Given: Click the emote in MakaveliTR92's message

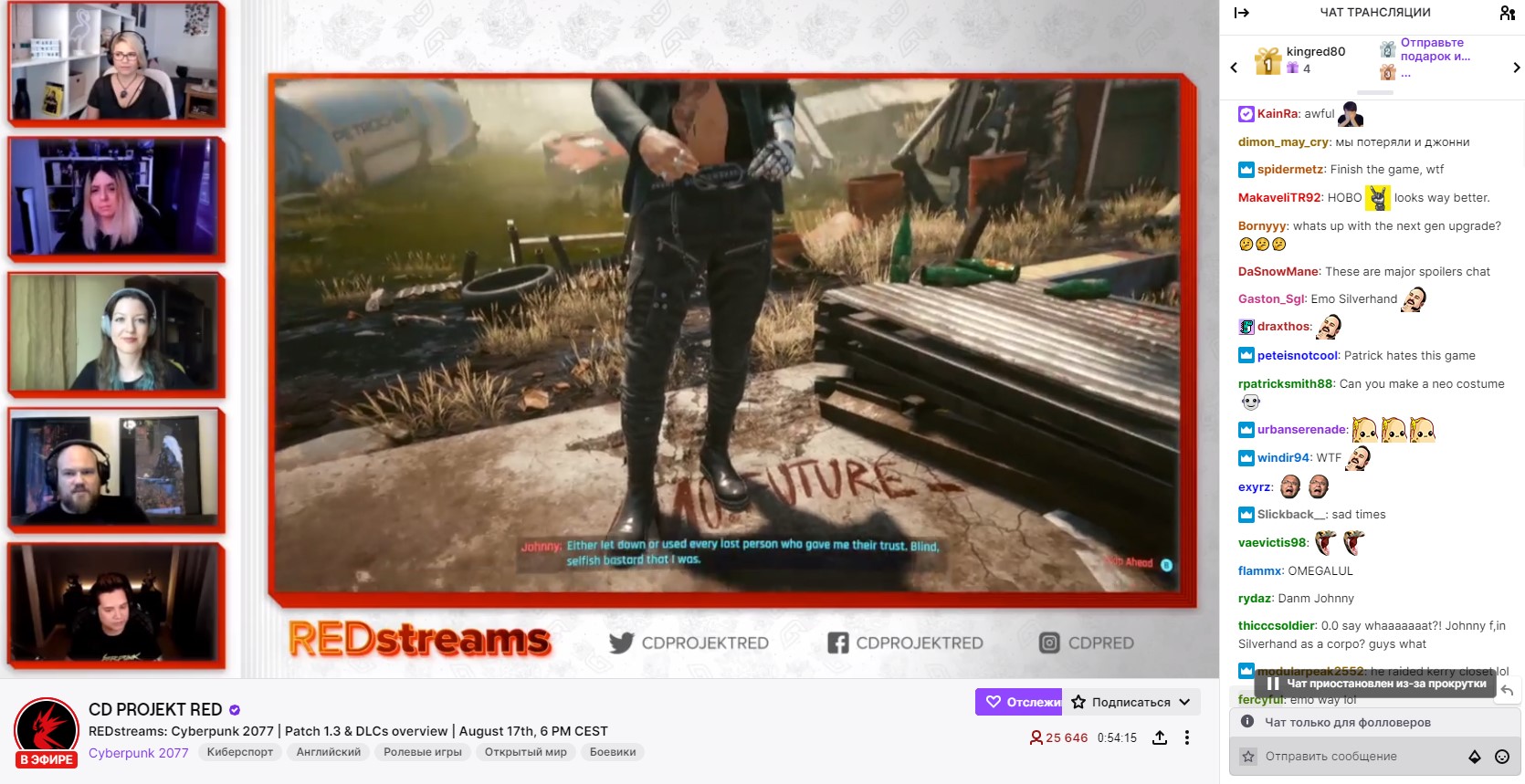Looking at the screenshot, I should click(1378, 197).
